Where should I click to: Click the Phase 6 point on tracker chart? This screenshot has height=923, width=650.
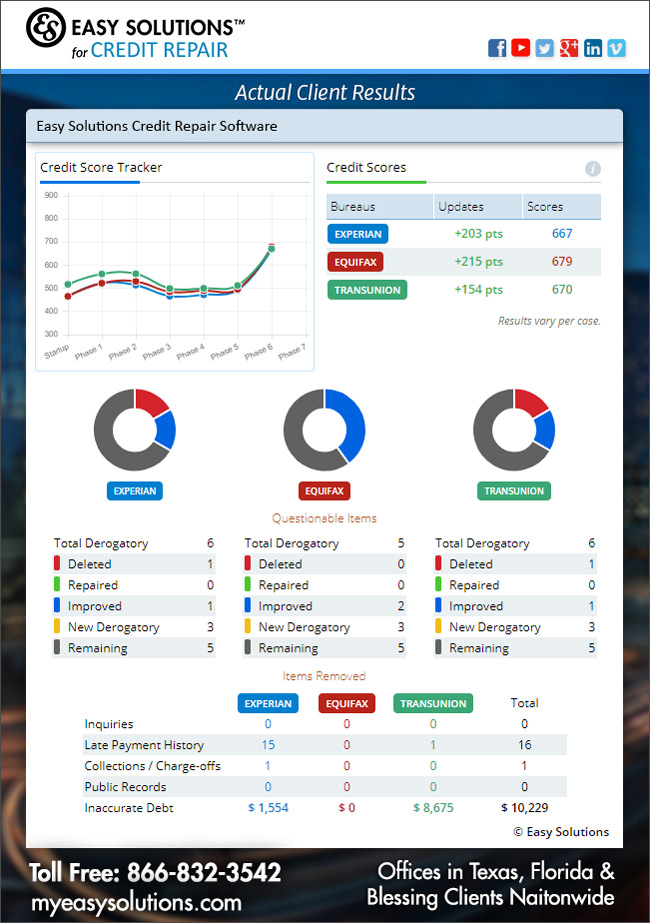pyautogui.click(x=271, y=248)
